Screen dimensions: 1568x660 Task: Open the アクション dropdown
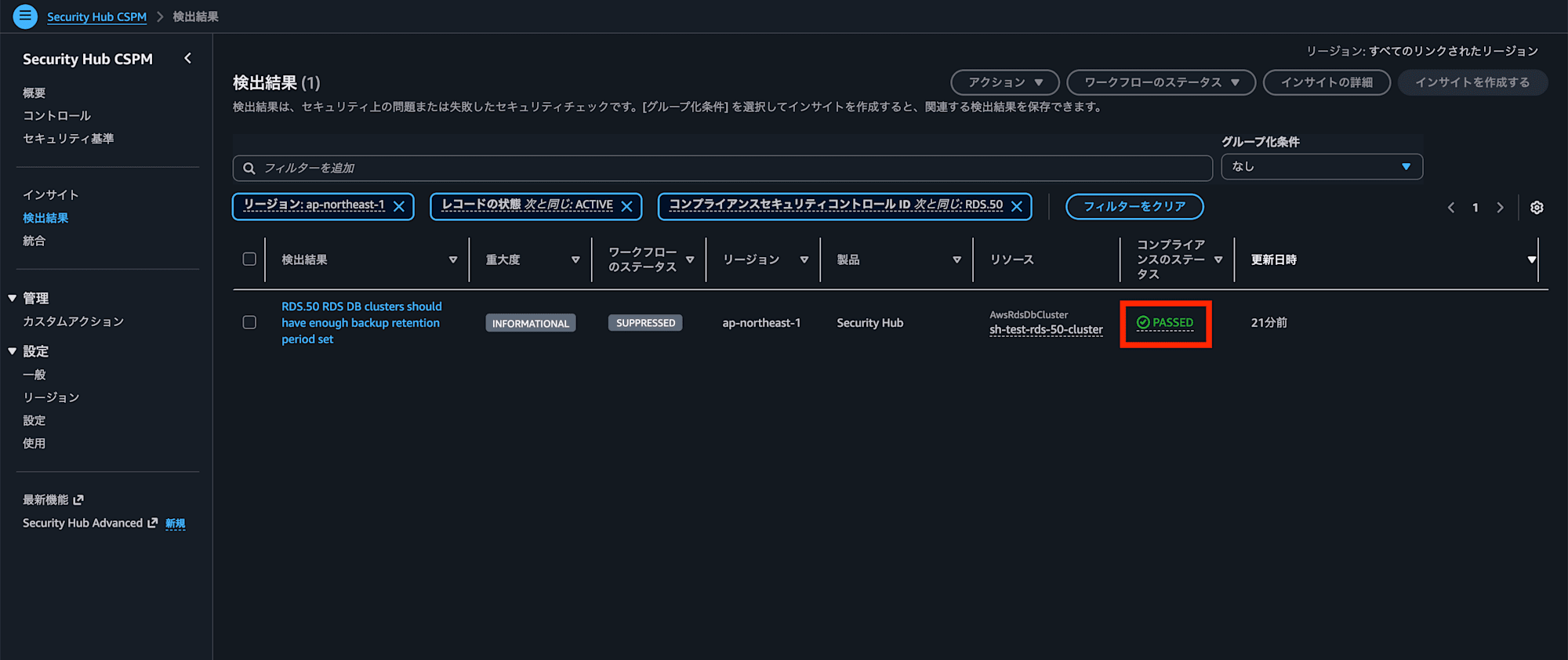point(1005,82)
